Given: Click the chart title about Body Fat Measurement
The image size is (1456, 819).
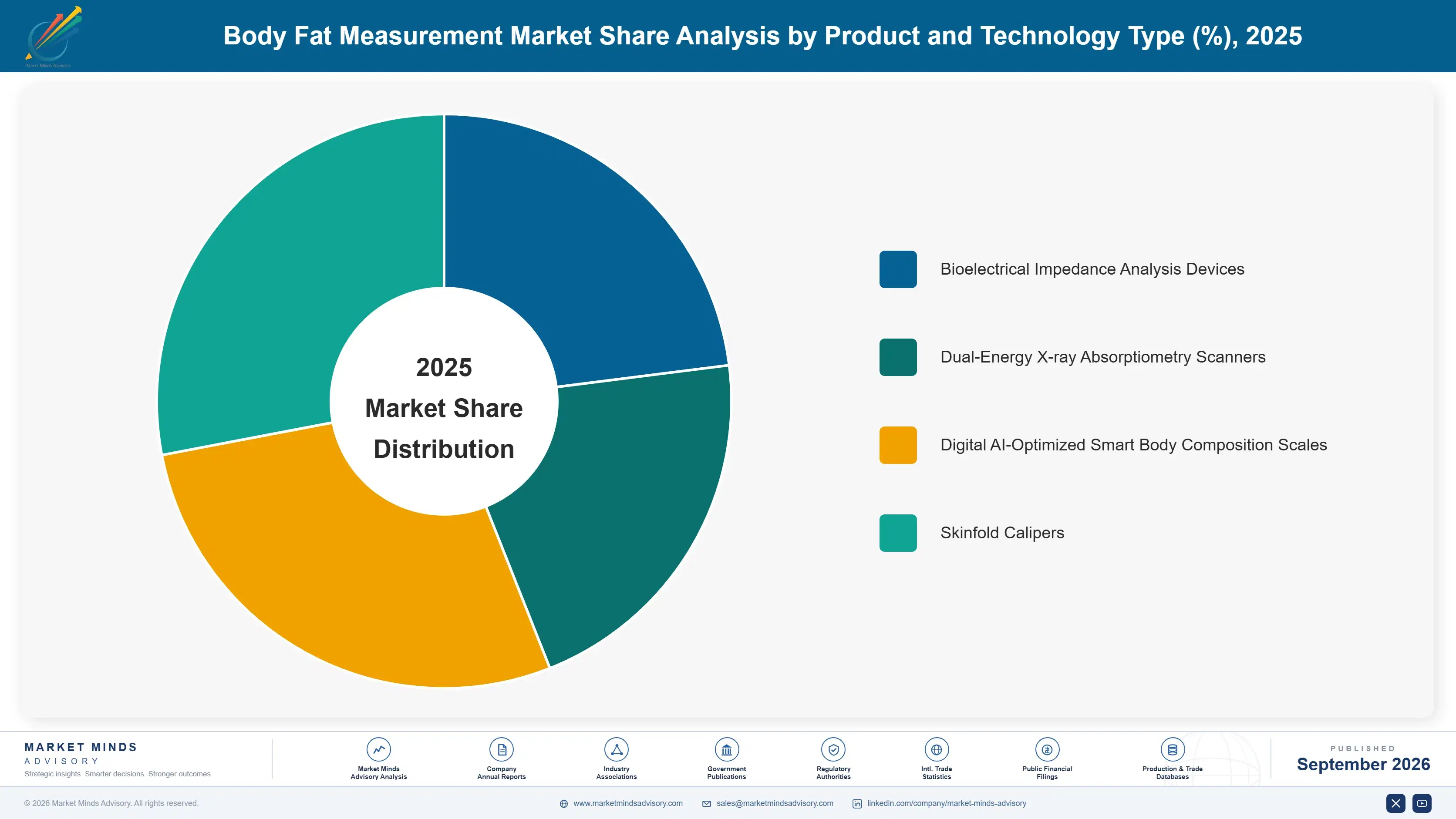Looking at the screenshot, I should pyautogui.click(x=762, y=36).
